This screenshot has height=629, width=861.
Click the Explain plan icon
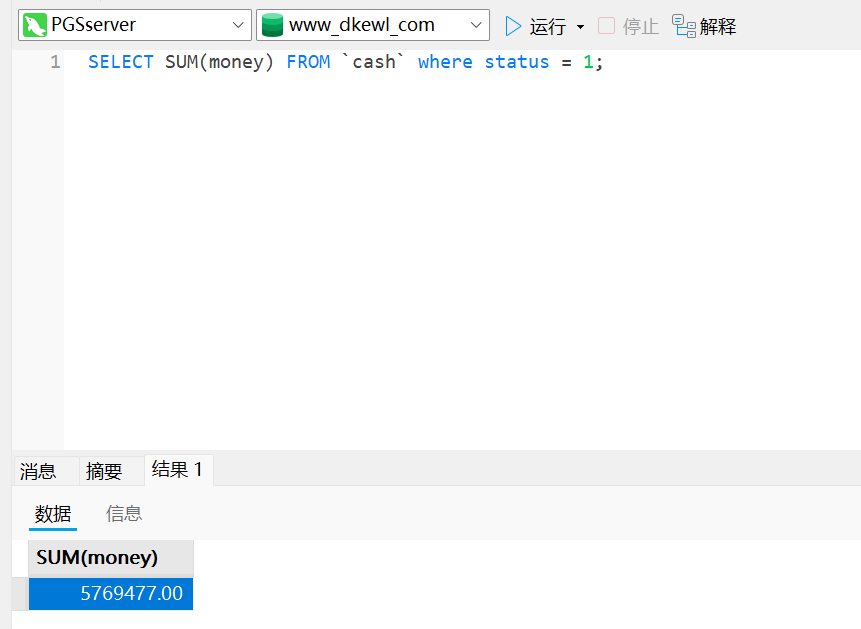click(684, 26)
